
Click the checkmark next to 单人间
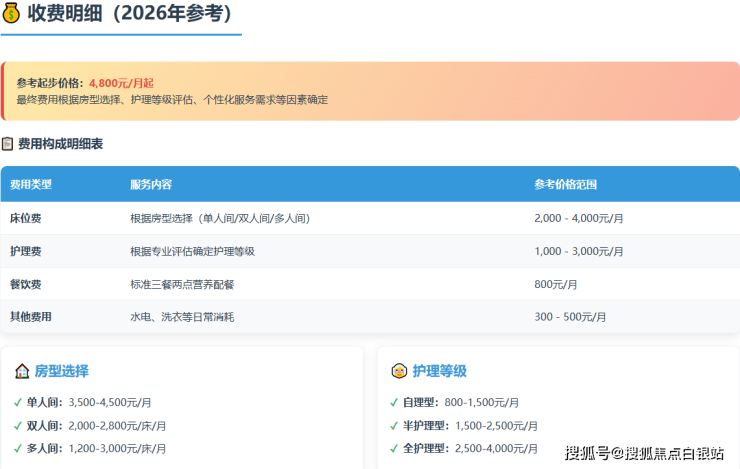(x=17, y=402)
